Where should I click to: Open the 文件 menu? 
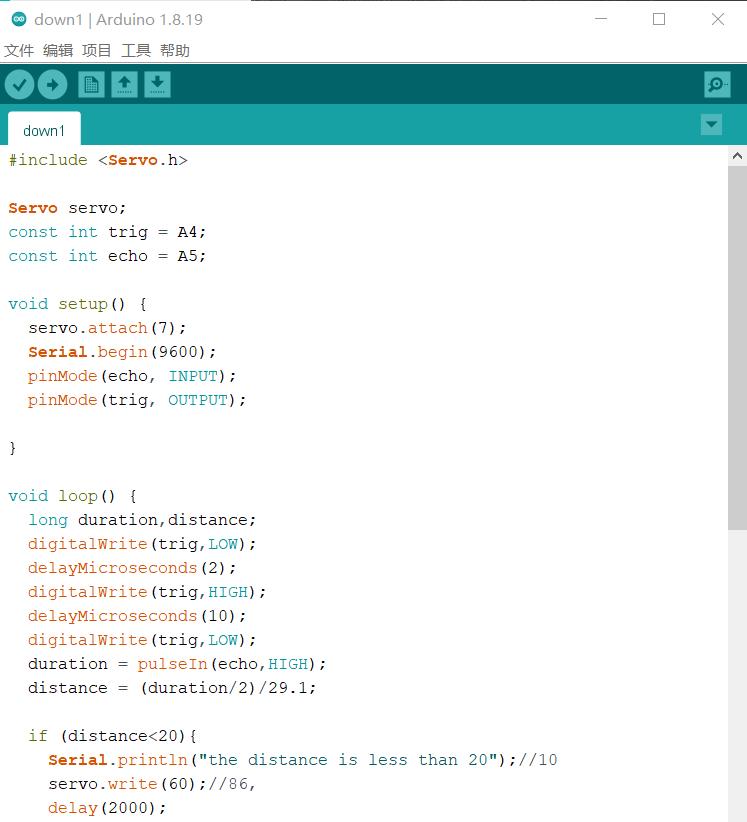[19, 51]
